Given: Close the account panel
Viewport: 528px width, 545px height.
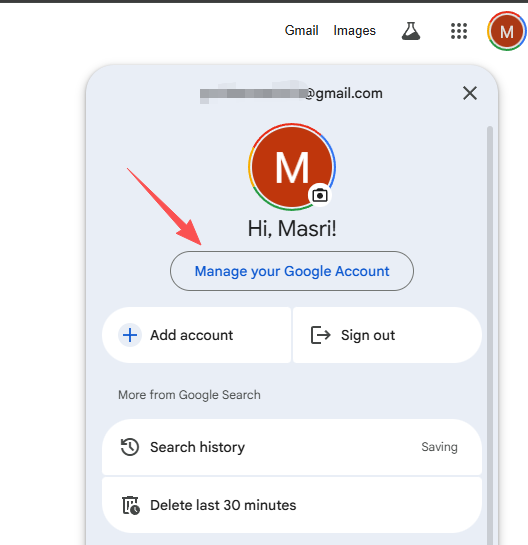Looking at the screenshot, I should click(470, 93).
